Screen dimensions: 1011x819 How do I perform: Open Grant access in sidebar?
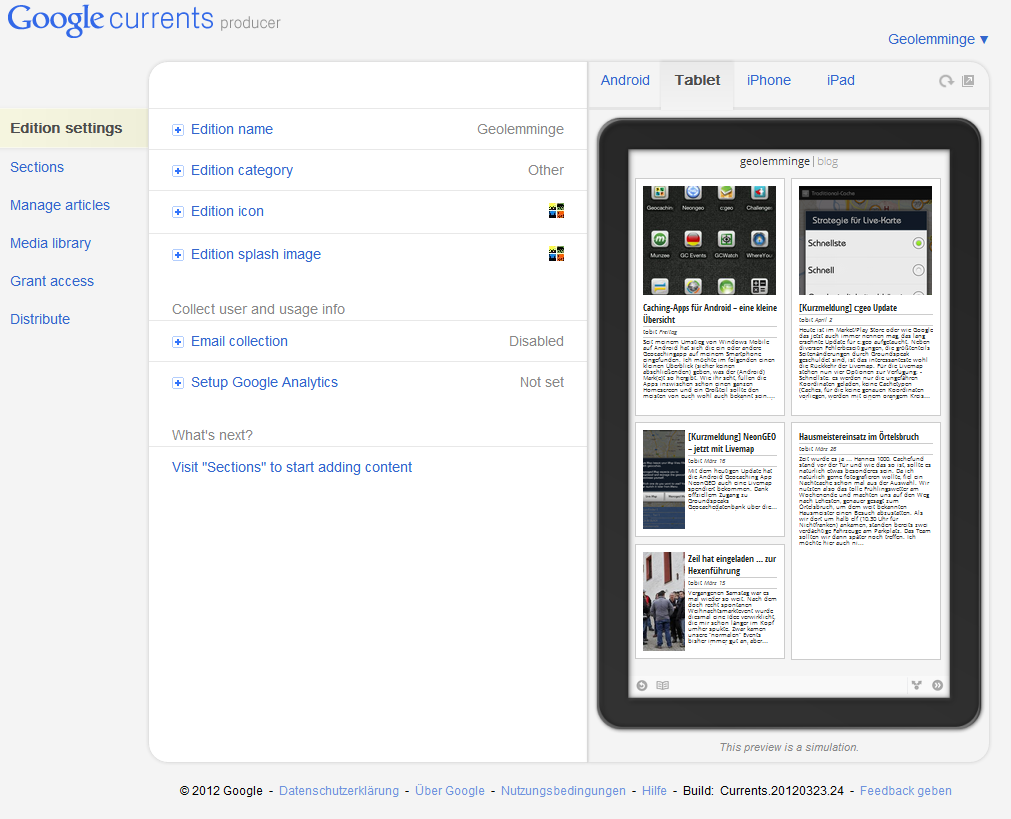pos(52,281)
